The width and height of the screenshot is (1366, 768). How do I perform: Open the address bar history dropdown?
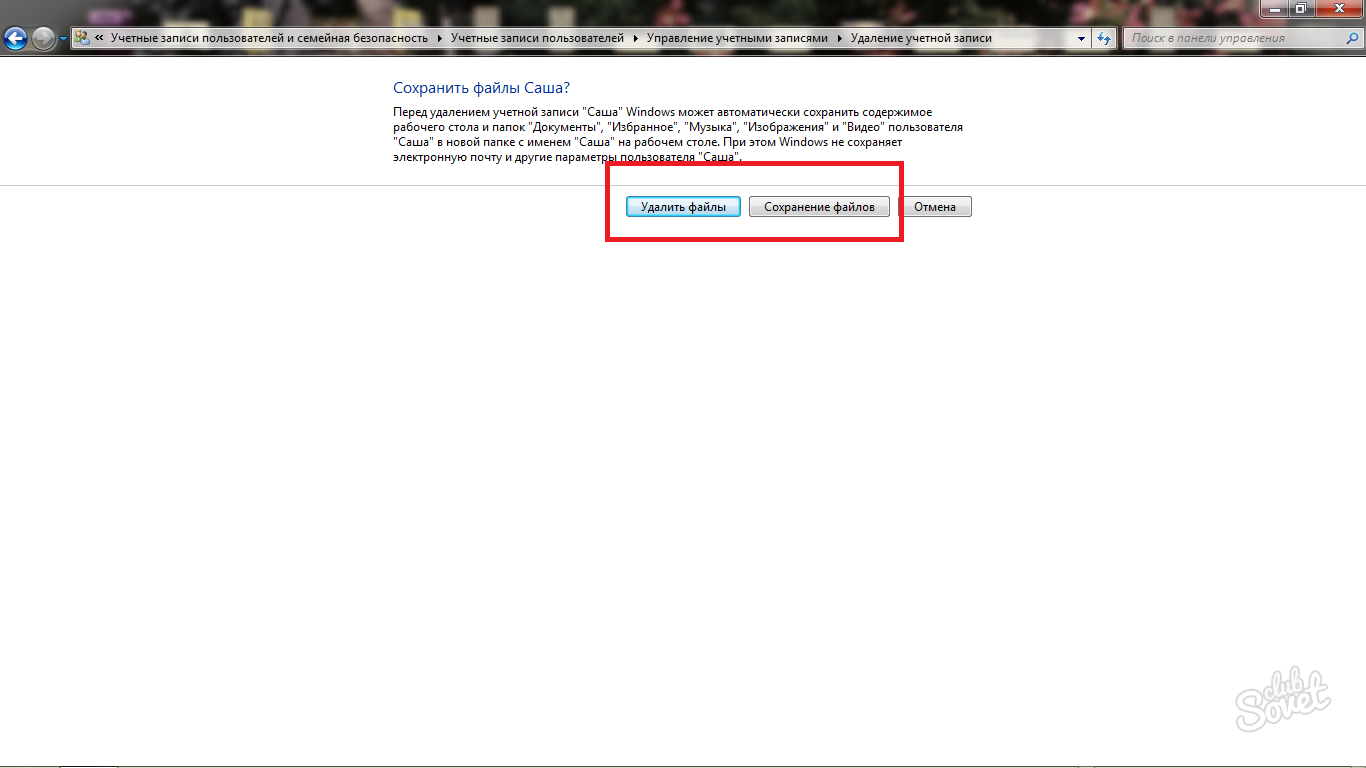(x=1082, y=38)
